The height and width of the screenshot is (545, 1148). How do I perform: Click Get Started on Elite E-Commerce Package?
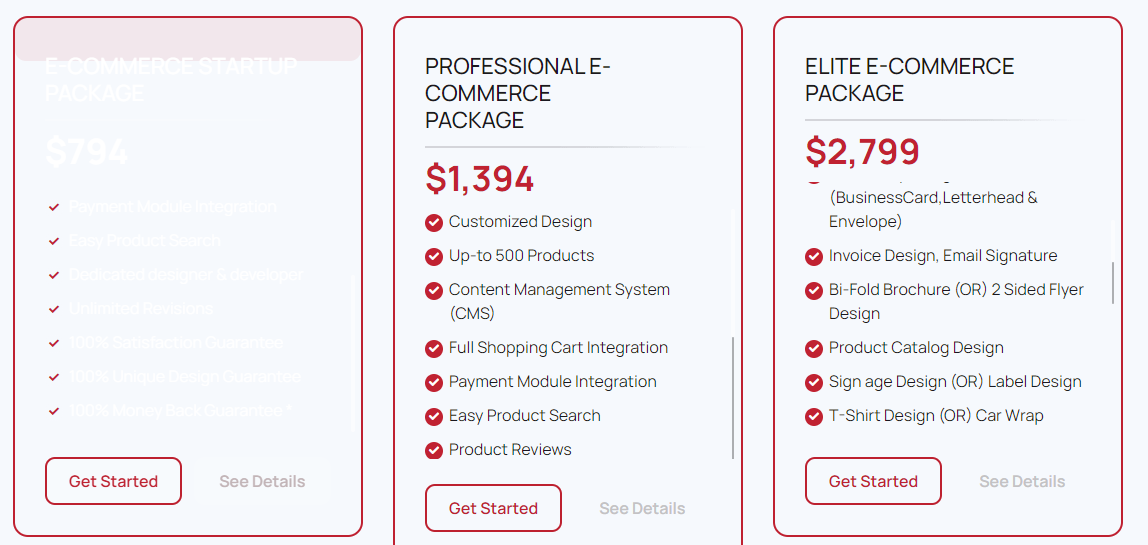pos(873,481)
